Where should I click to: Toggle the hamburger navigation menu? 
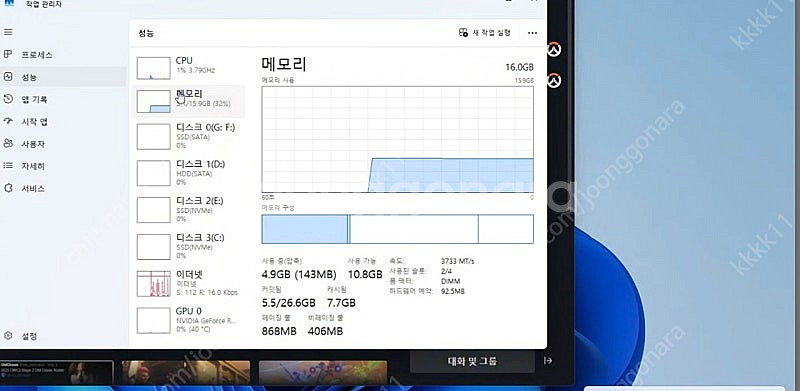8,32
